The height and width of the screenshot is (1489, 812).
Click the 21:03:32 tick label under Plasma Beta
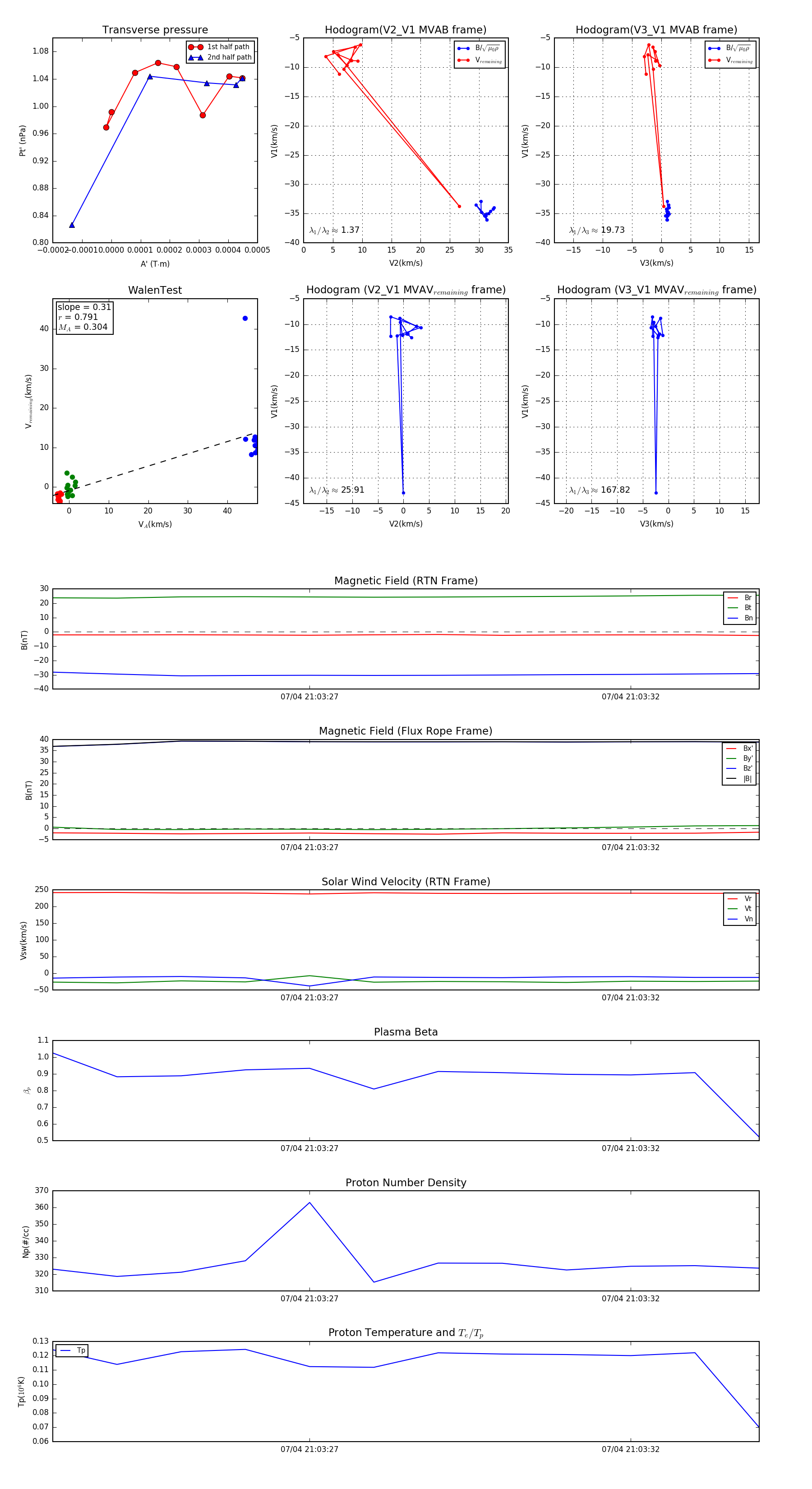(x=630, y=1148)
